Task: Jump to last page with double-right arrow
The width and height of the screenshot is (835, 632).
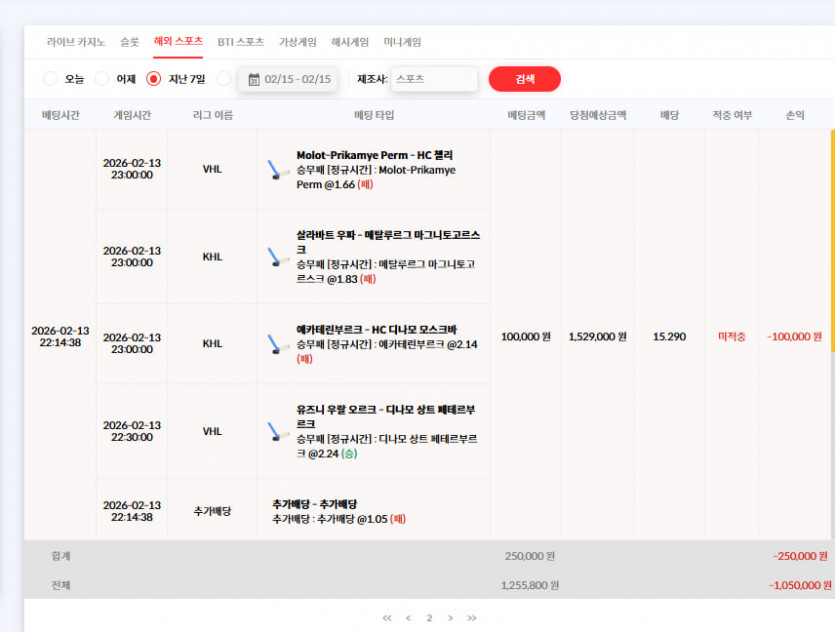Action: (472, 618)
